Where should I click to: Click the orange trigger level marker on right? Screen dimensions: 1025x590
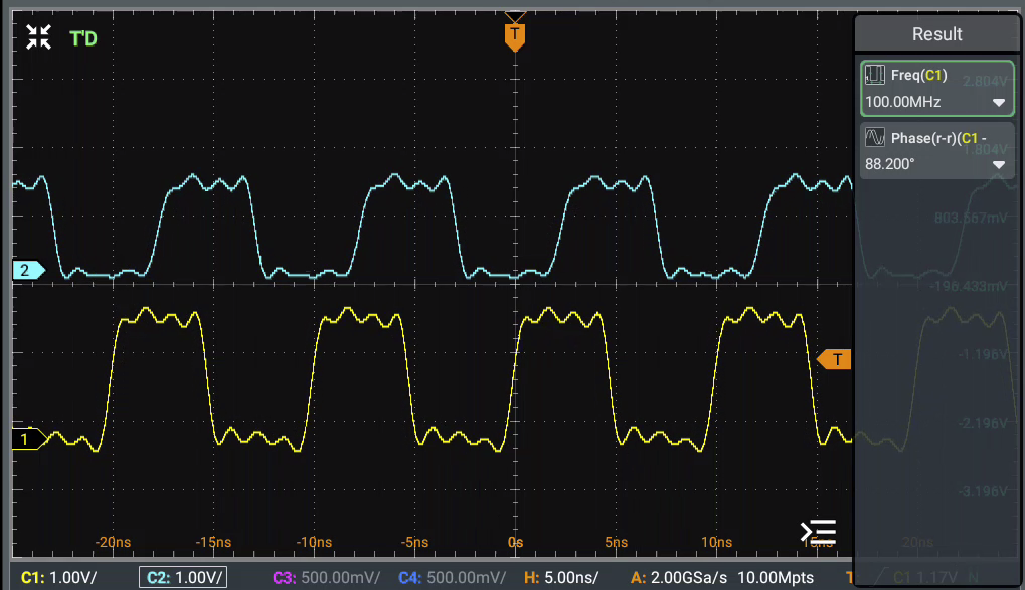pos(835,359)
